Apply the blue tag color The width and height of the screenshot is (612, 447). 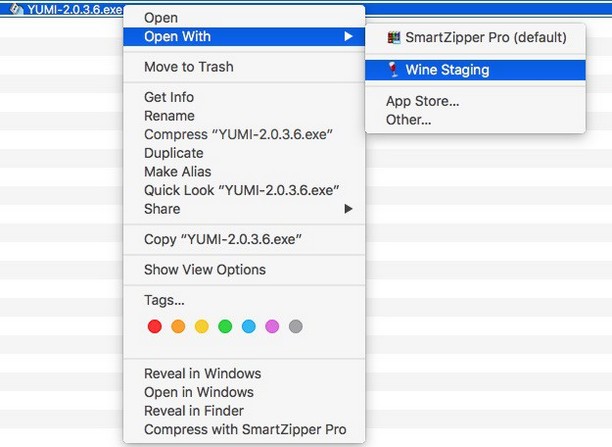(249, 326)
